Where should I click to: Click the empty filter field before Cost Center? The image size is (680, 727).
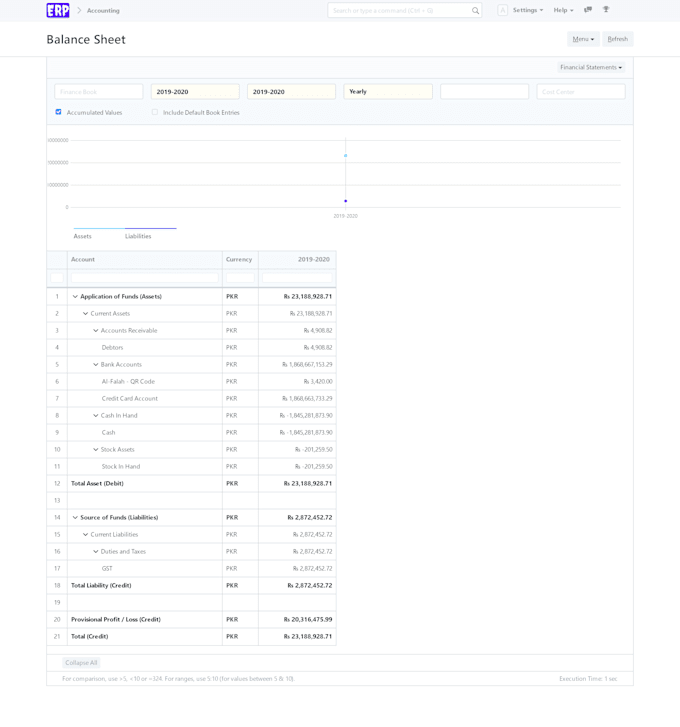pyautogui.click(x=484, y=92)
